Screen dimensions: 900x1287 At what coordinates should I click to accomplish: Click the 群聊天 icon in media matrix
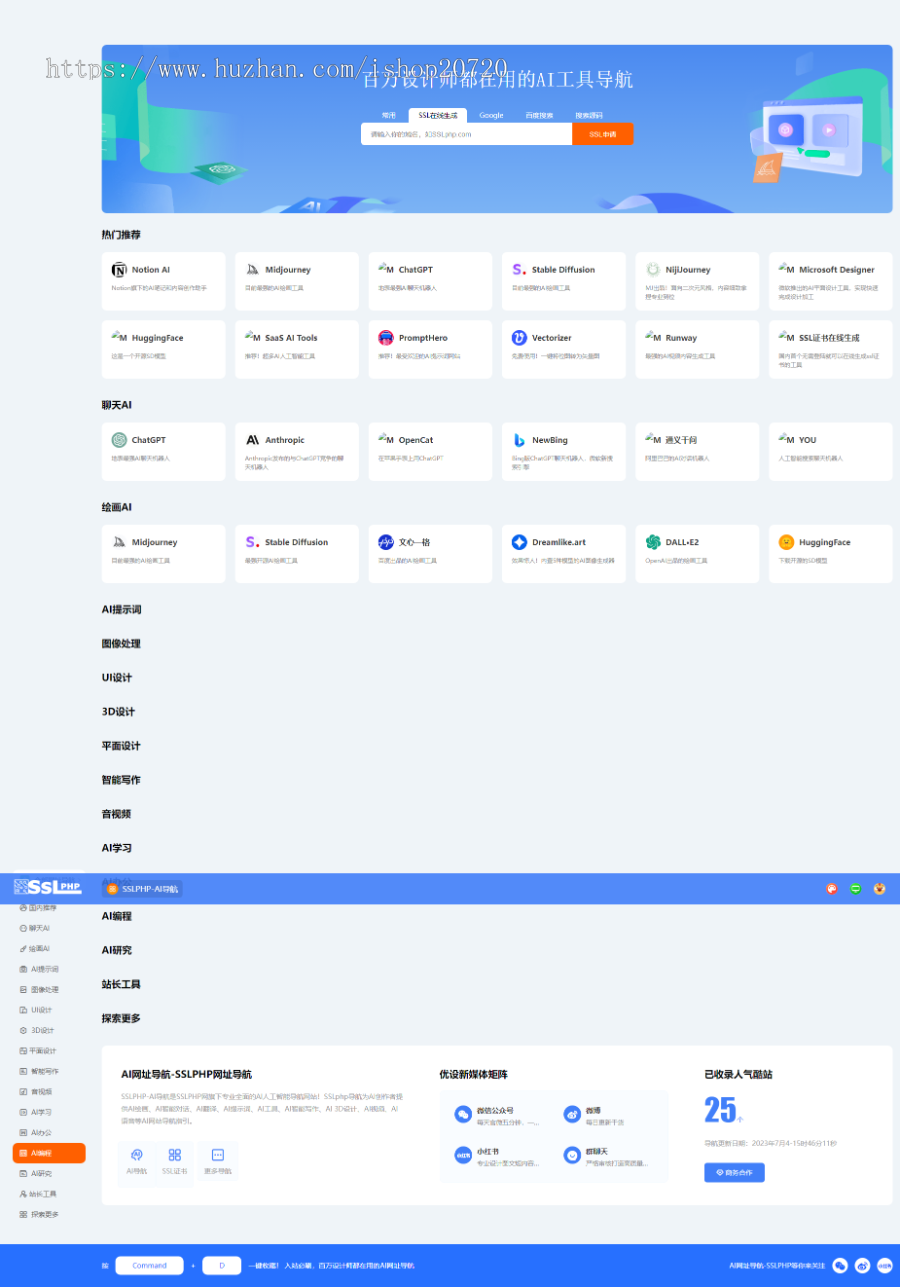[572, 1155]
